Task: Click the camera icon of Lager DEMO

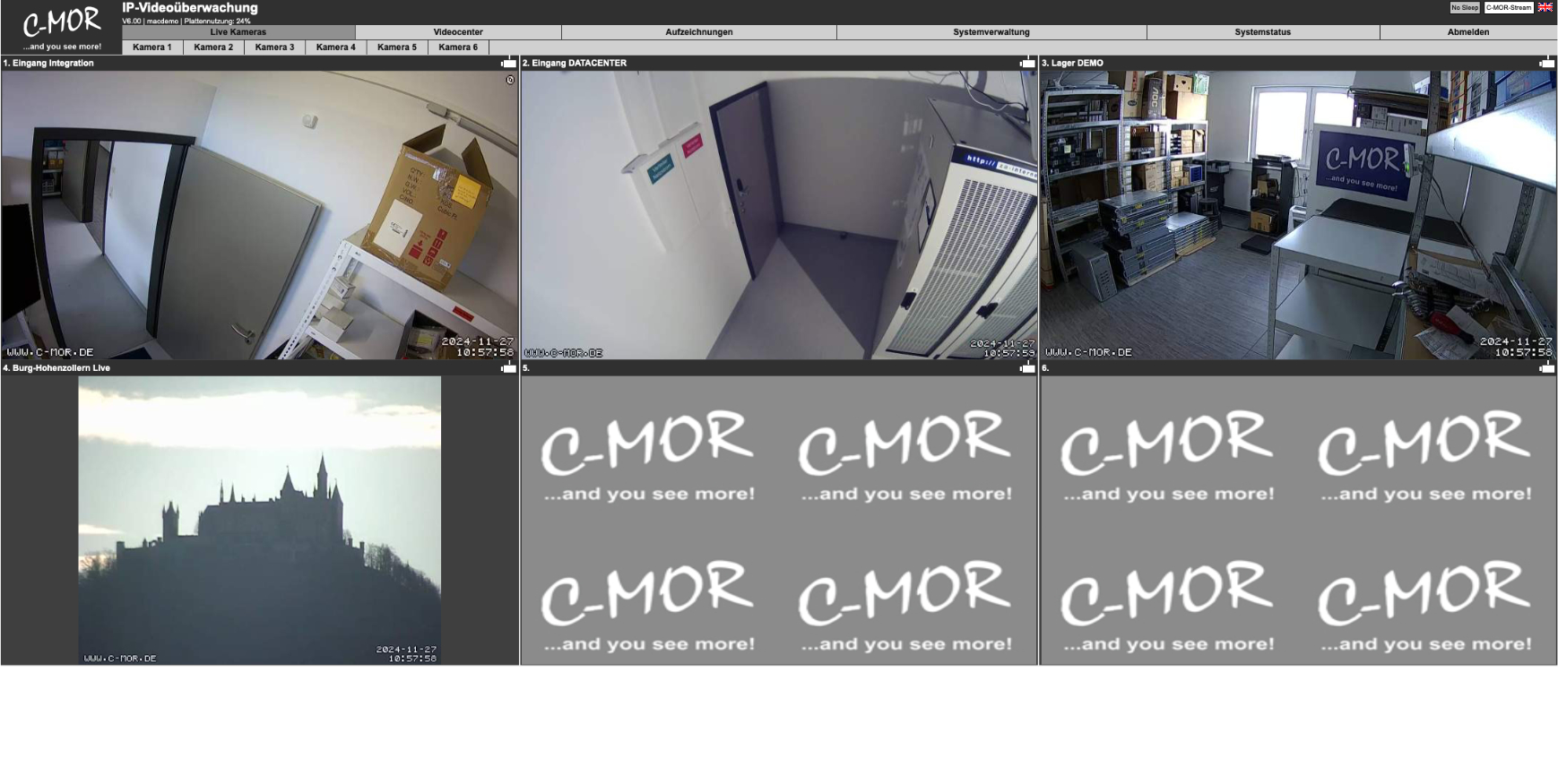Action: pos(1546,63)
